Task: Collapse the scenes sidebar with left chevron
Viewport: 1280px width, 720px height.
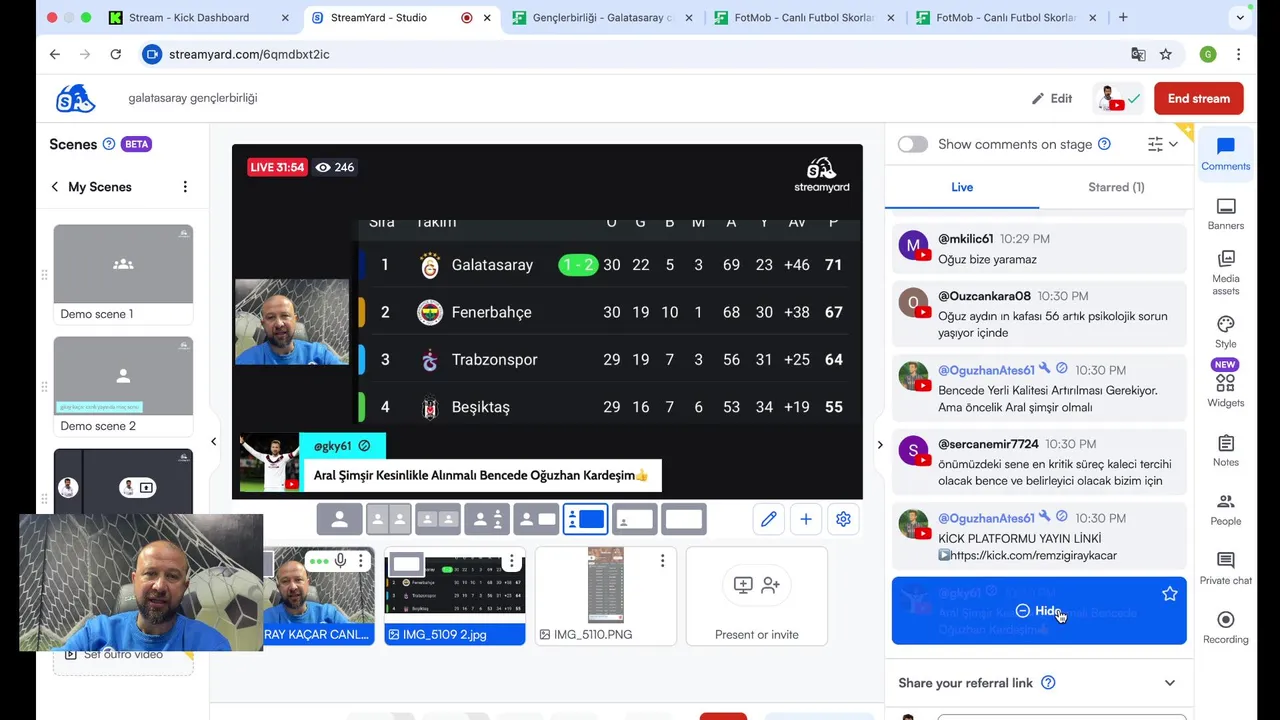Action: click(213, 441)
